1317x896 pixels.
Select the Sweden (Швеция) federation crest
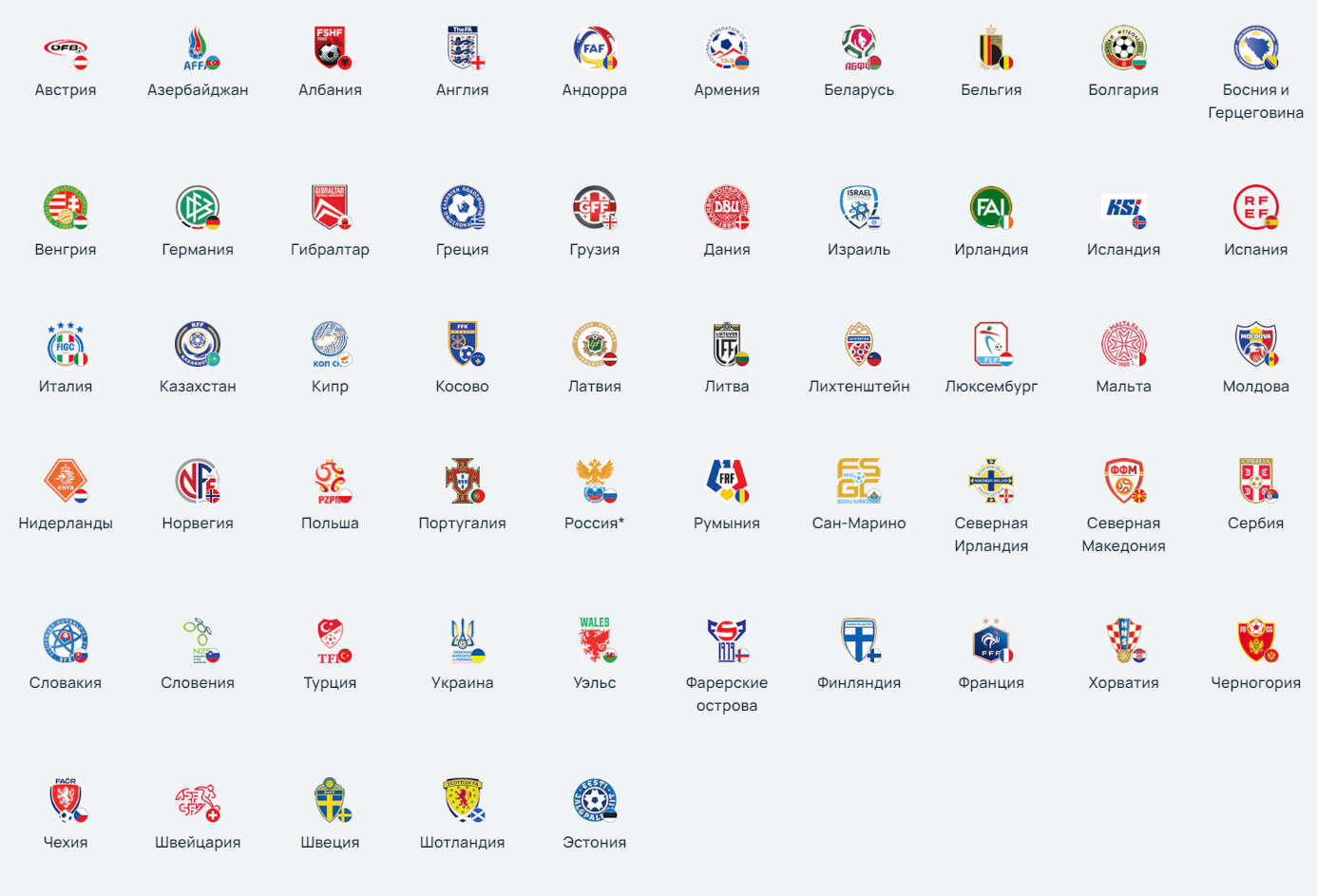pyautogui.click(x=331, y=801)
